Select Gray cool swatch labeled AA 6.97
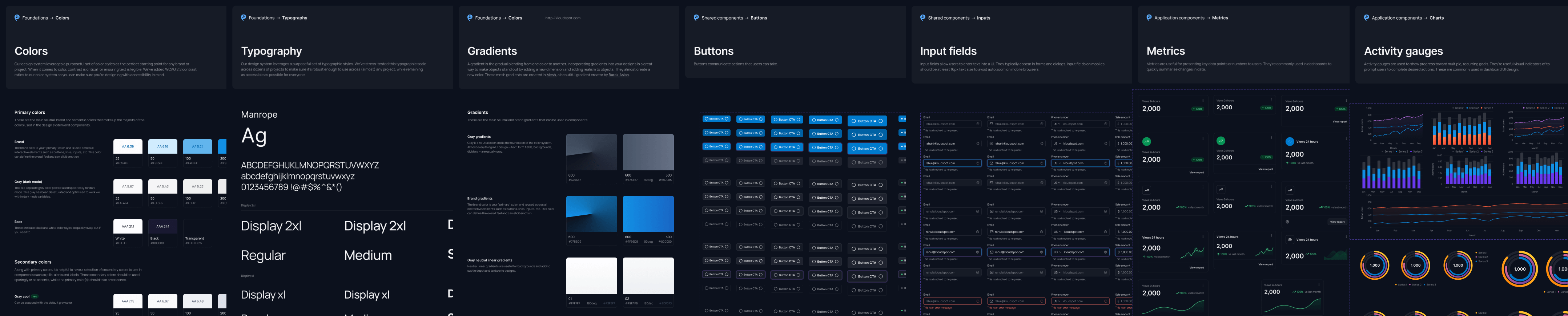Screen dimensions: 1568x316 pos(162,301)
